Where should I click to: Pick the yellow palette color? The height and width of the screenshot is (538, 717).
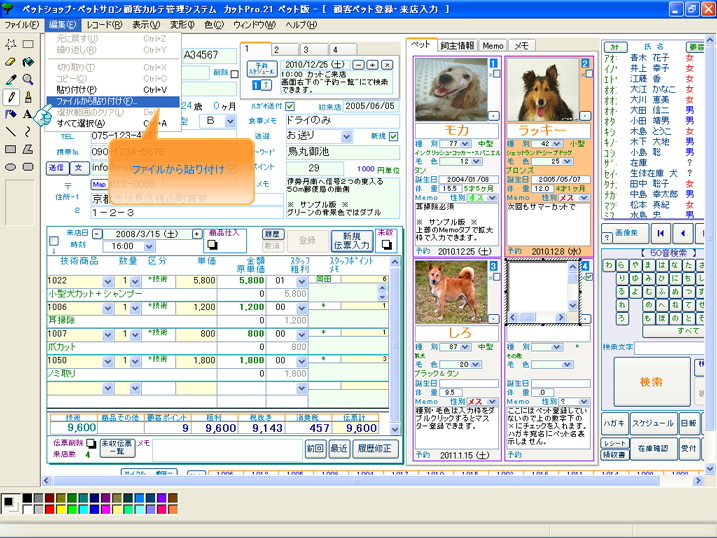[x=60, y=509]
